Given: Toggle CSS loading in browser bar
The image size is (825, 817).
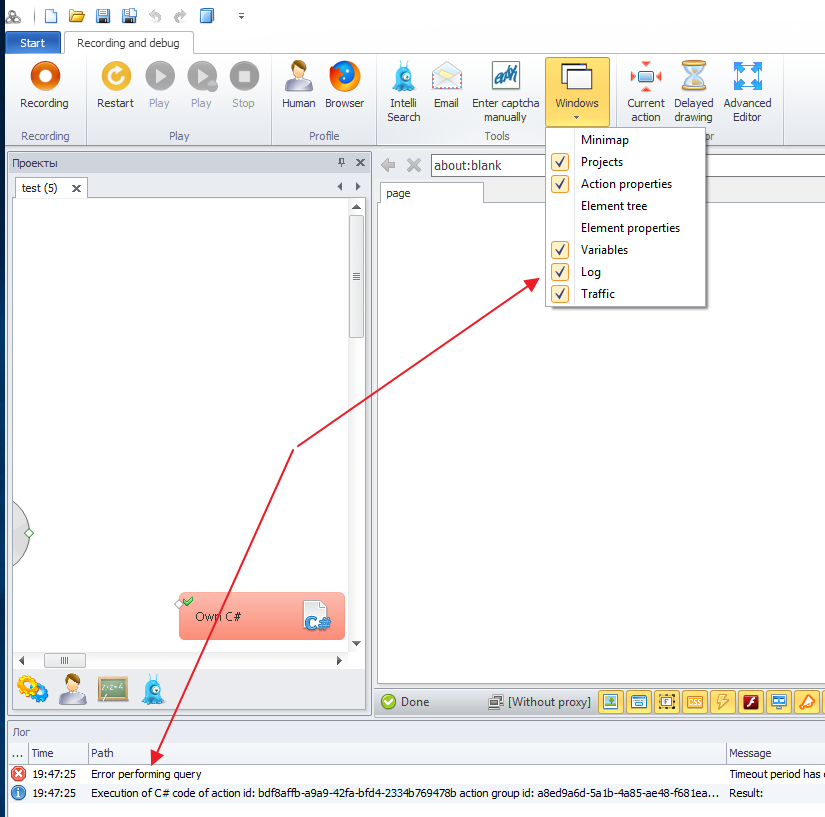Looking at the screenshot, I should point(695,702).
